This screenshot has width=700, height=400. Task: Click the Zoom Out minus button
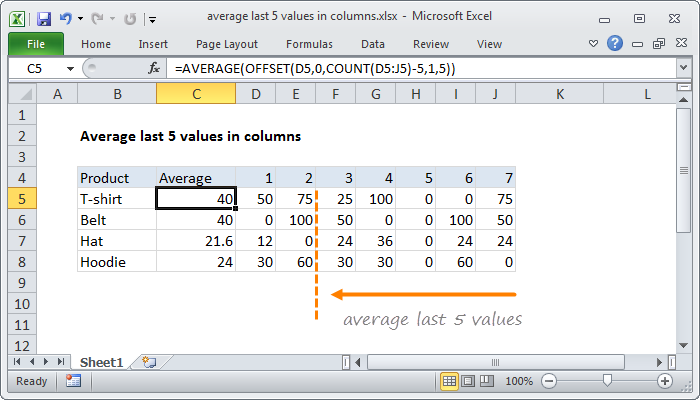[x=549, y=381]
